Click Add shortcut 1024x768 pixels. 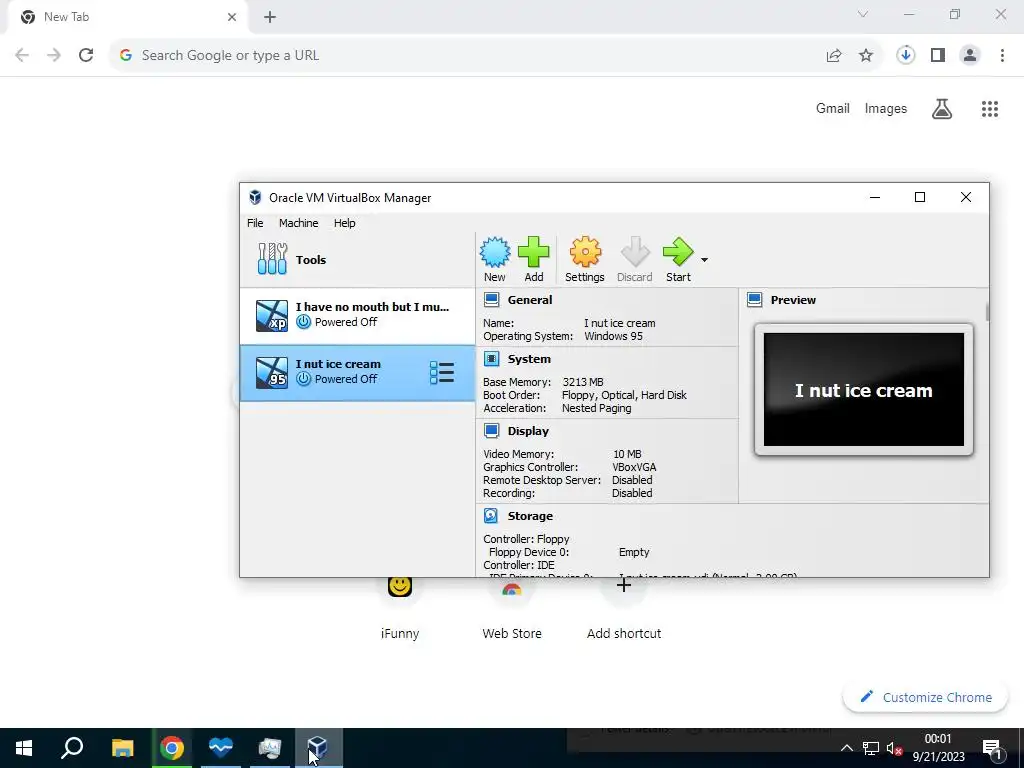(624, 607)
